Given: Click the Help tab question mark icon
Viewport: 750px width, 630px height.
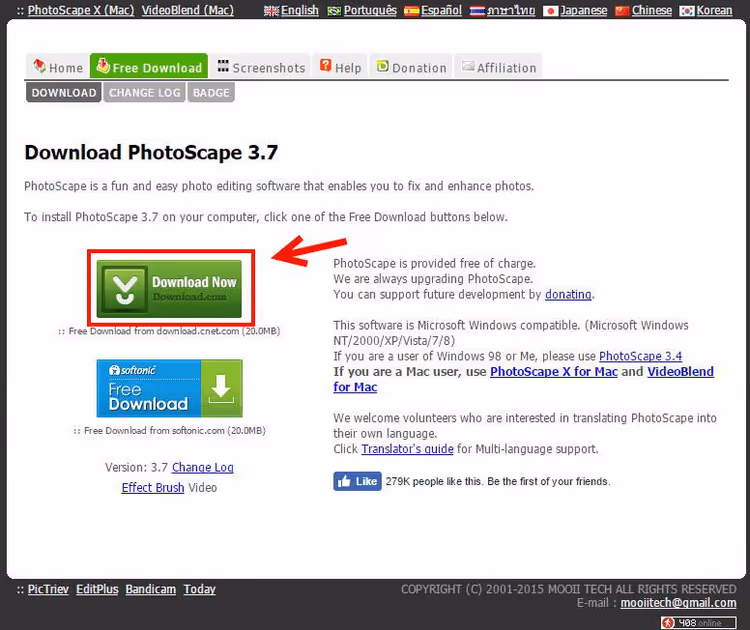Looking at the screenshot, I should point(326,65).
